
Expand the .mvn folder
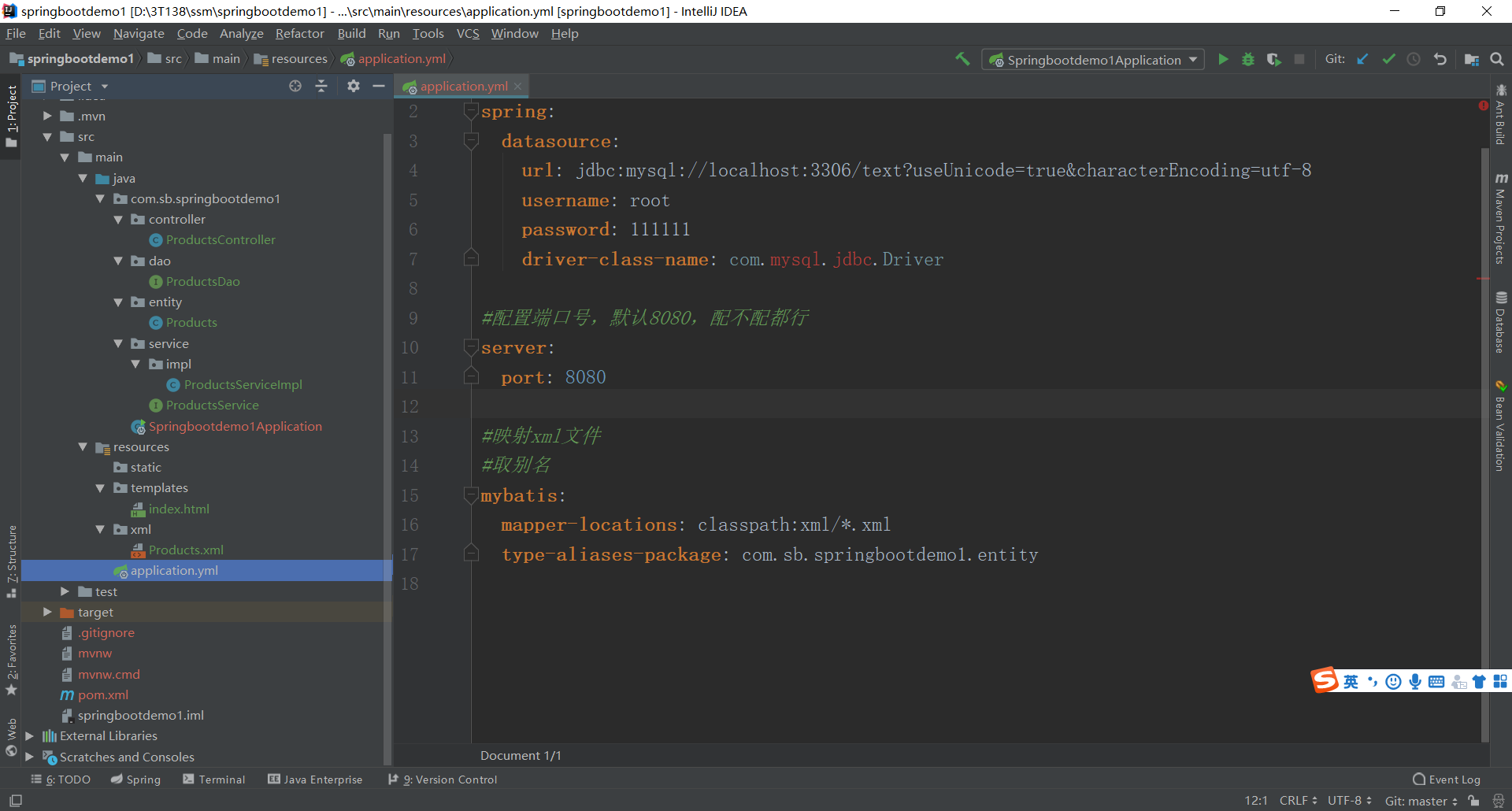point(47,116)
